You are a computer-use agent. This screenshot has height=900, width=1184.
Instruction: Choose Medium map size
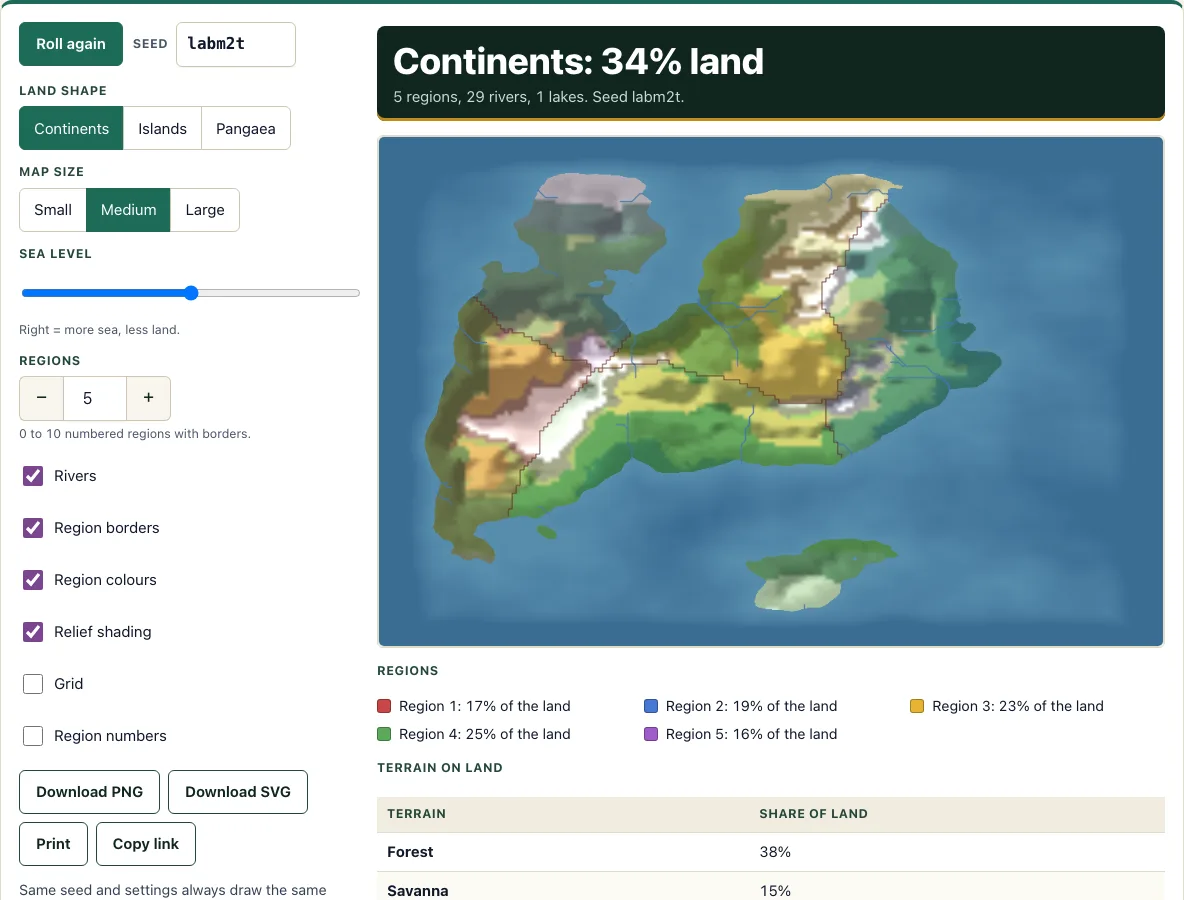pyautogui.click(x=128, y=210)
